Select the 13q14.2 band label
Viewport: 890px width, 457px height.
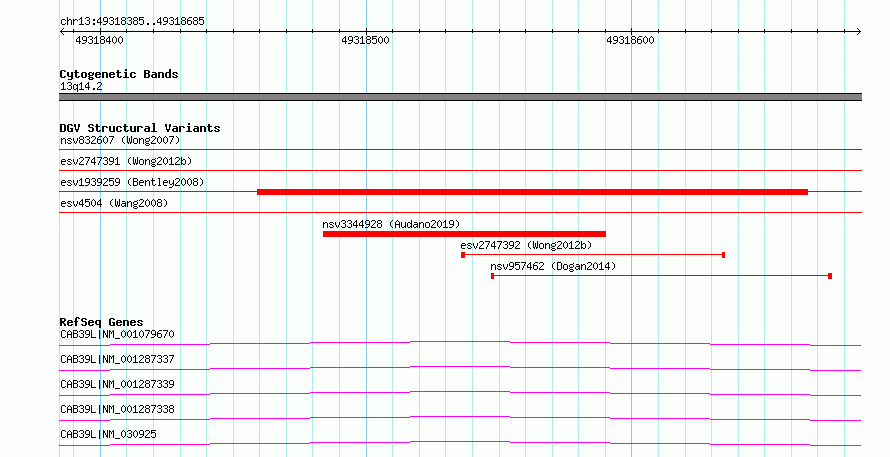[x=81, y=86]
